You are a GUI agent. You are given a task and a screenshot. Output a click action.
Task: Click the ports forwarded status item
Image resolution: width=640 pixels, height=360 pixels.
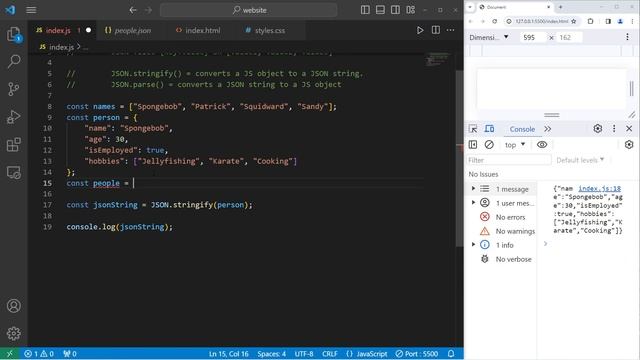pos(70,353)
